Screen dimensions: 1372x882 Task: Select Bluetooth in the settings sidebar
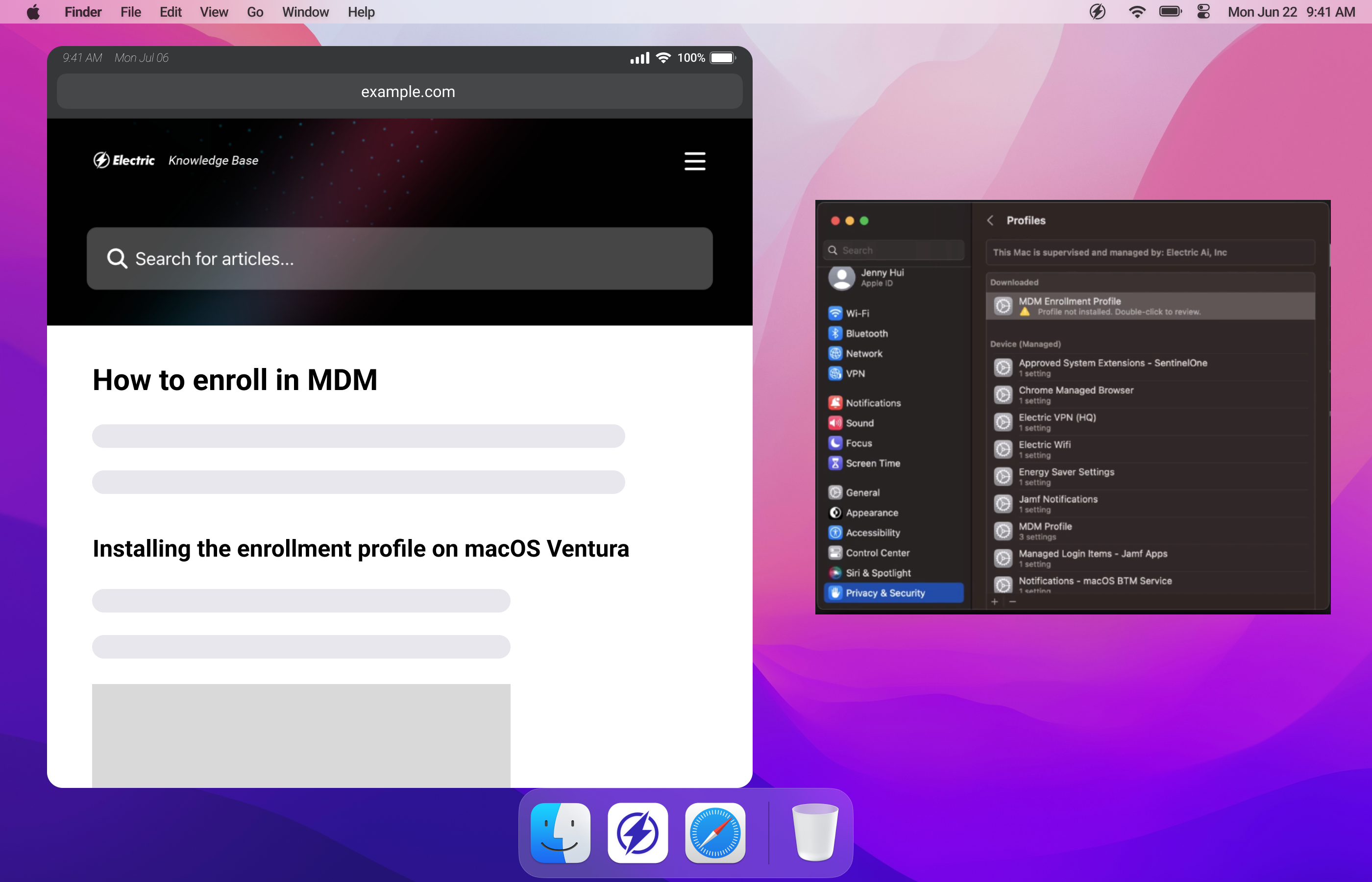coord(866,333)
